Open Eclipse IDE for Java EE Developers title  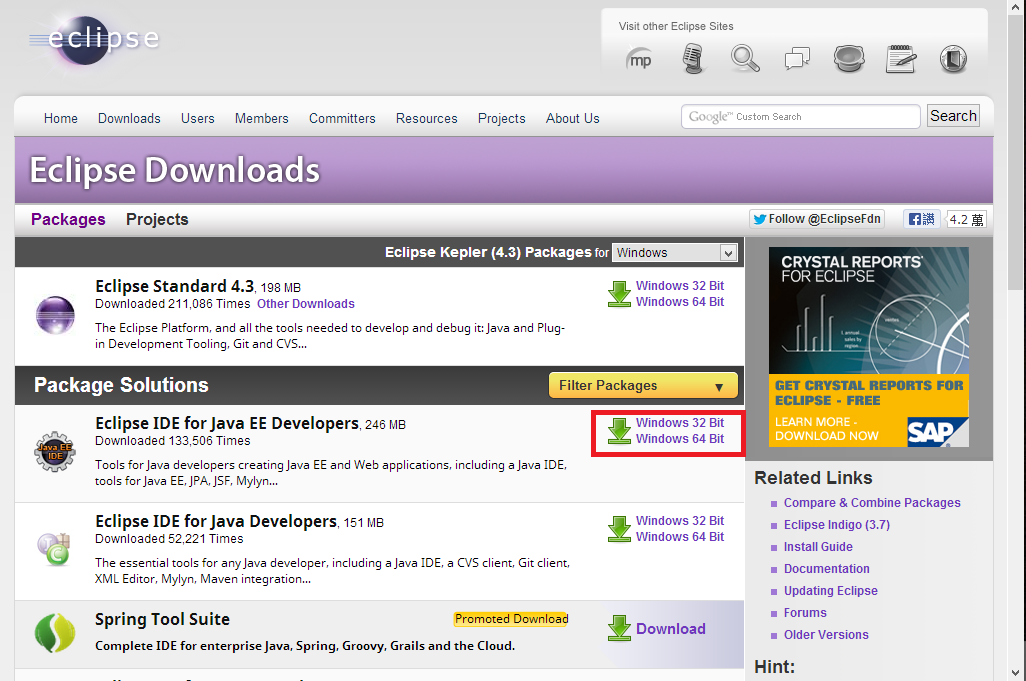(227, 424)
